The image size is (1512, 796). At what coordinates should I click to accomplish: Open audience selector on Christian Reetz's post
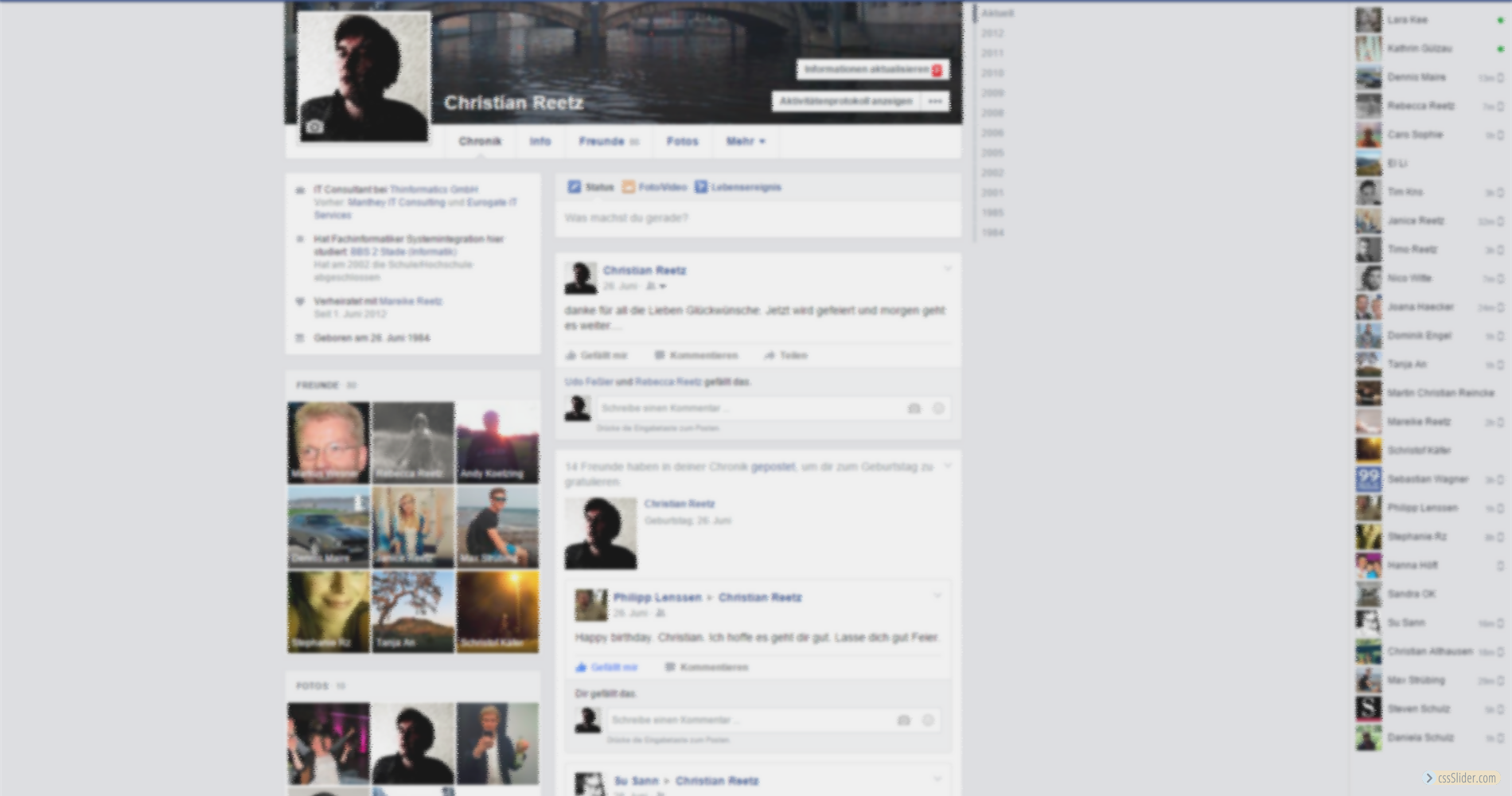pos(656,287)
